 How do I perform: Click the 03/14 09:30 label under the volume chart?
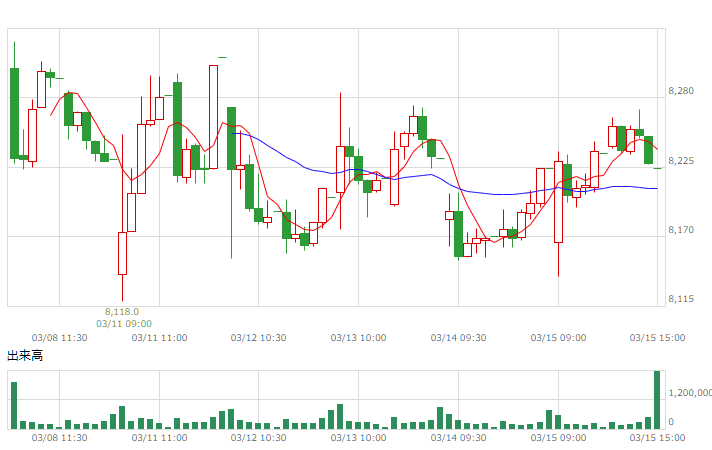coord(458,438)
